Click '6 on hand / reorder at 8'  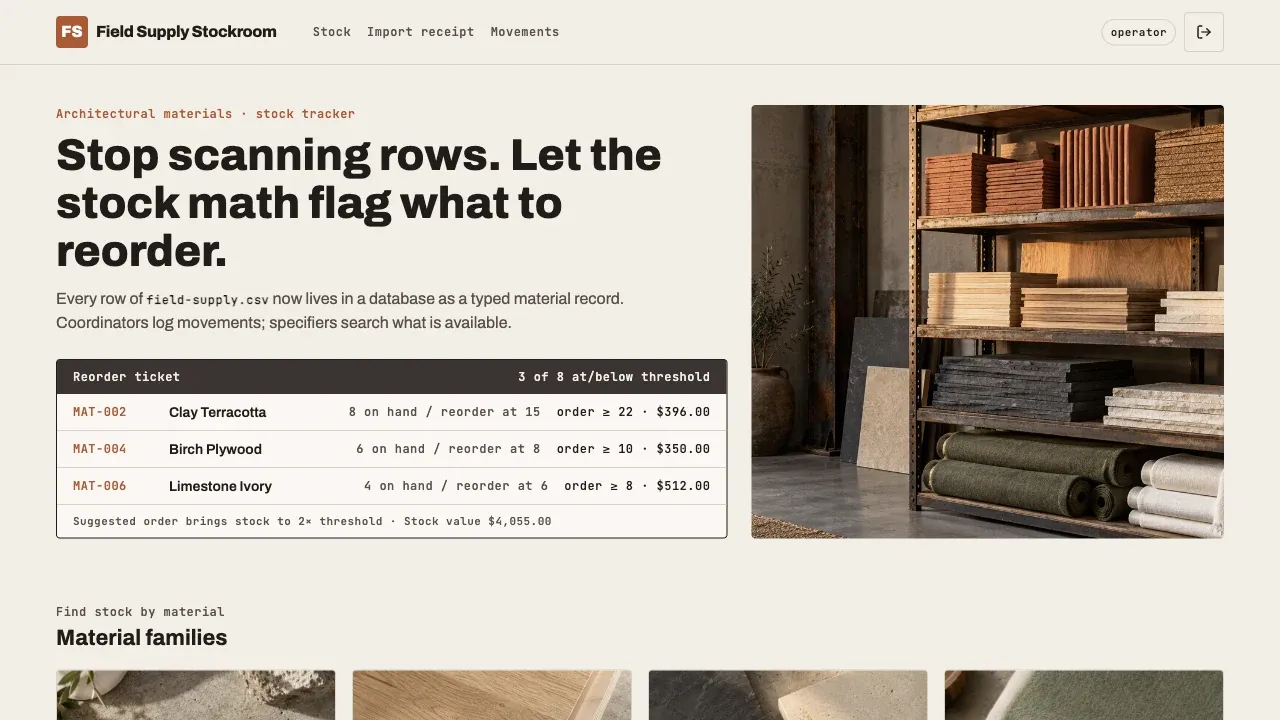[448, 449]
